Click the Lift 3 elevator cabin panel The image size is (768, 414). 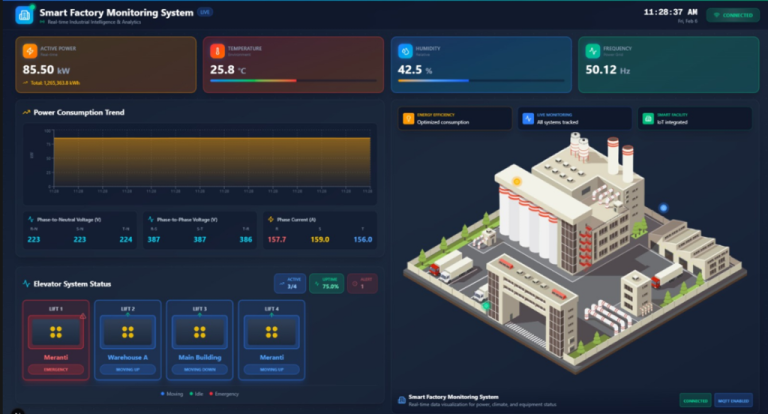[200, 332]
